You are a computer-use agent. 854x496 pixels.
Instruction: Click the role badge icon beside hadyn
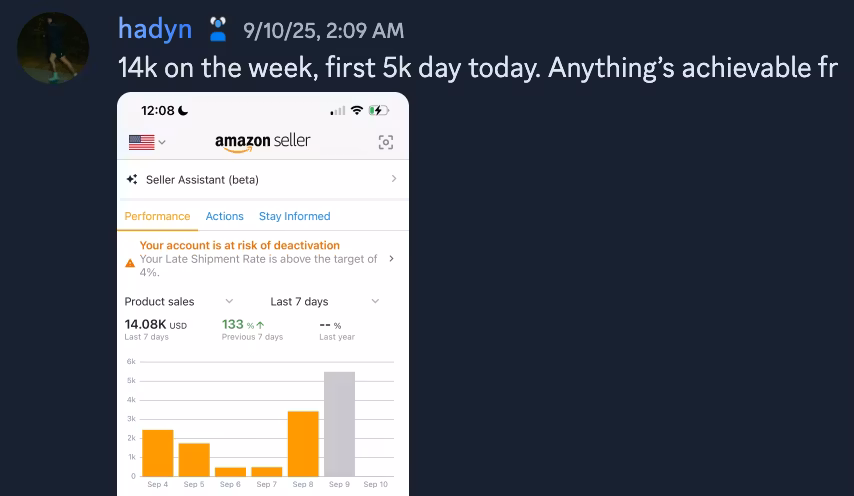click(218, 30)
